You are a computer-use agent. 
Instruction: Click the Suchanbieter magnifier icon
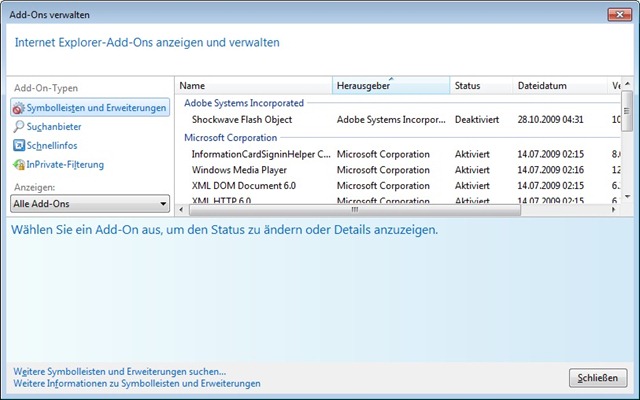[19, 127]
